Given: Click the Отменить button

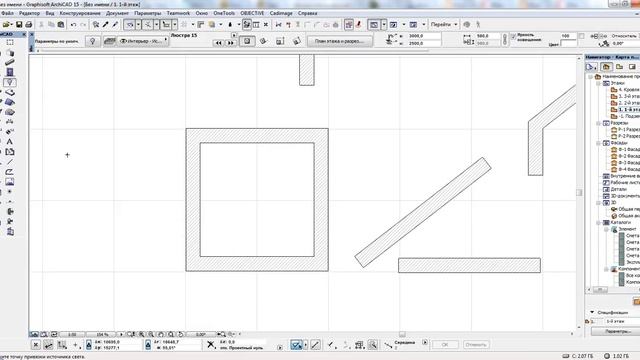Looking at the screenshot, I should (x=476, y=345).
